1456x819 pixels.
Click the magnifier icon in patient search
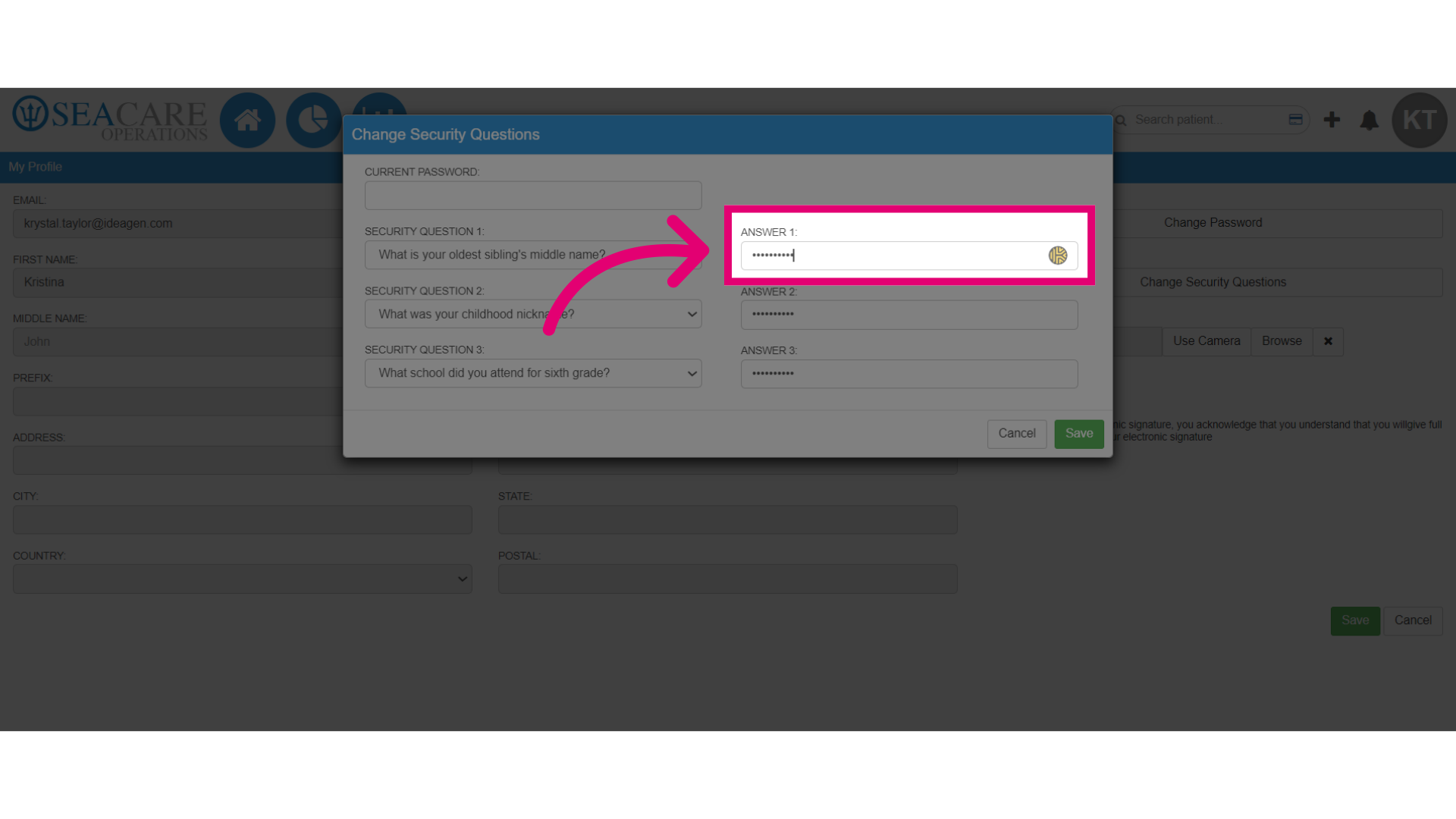pos(1121,121)
